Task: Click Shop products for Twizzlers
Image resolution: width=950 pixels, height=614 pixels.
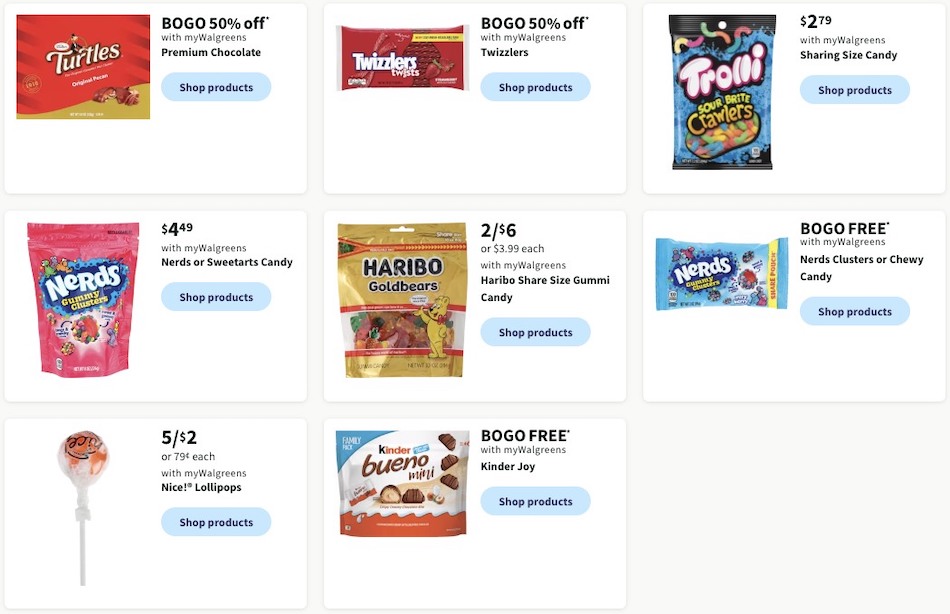Action: click(x=536, y=87)
